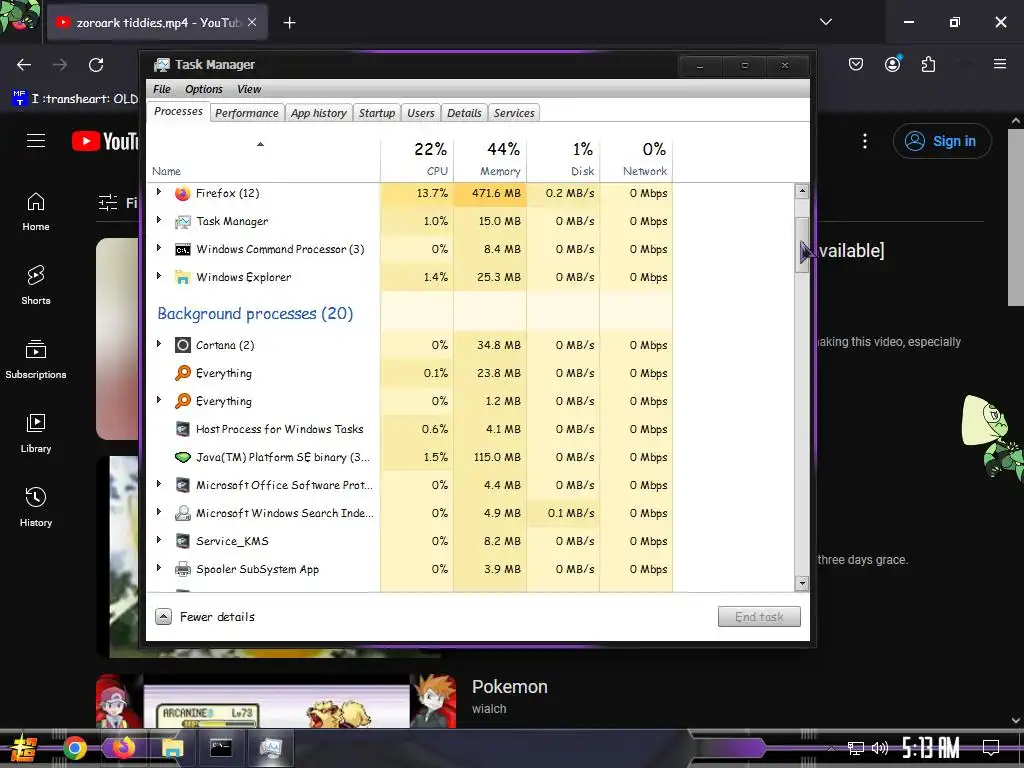Sort processes by Network column header

coord(637,159)
